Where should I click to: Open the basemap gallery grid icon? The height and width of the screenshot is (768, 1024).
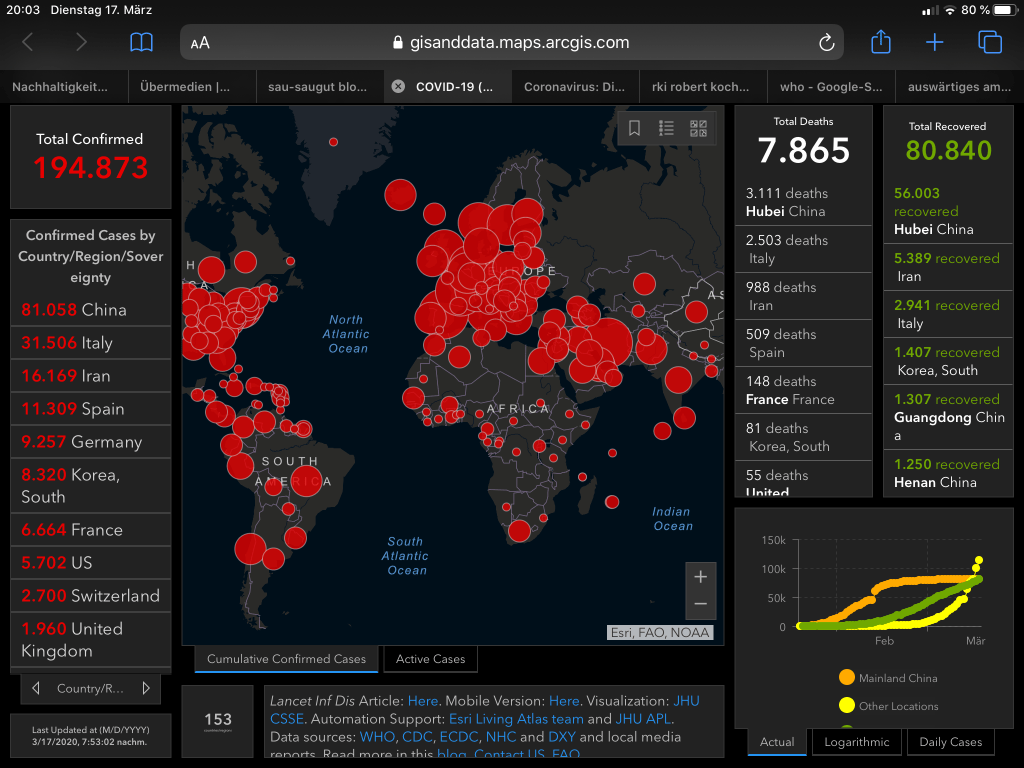(x=698, y=128)
